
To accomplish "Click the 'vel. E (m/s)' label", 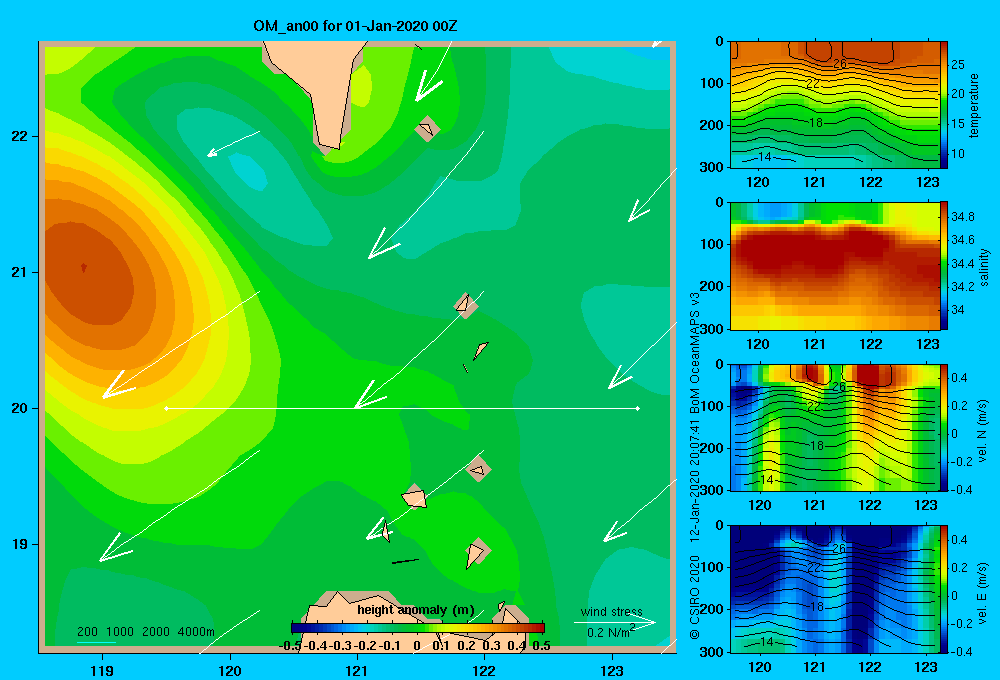I will [x=983, y=593].
